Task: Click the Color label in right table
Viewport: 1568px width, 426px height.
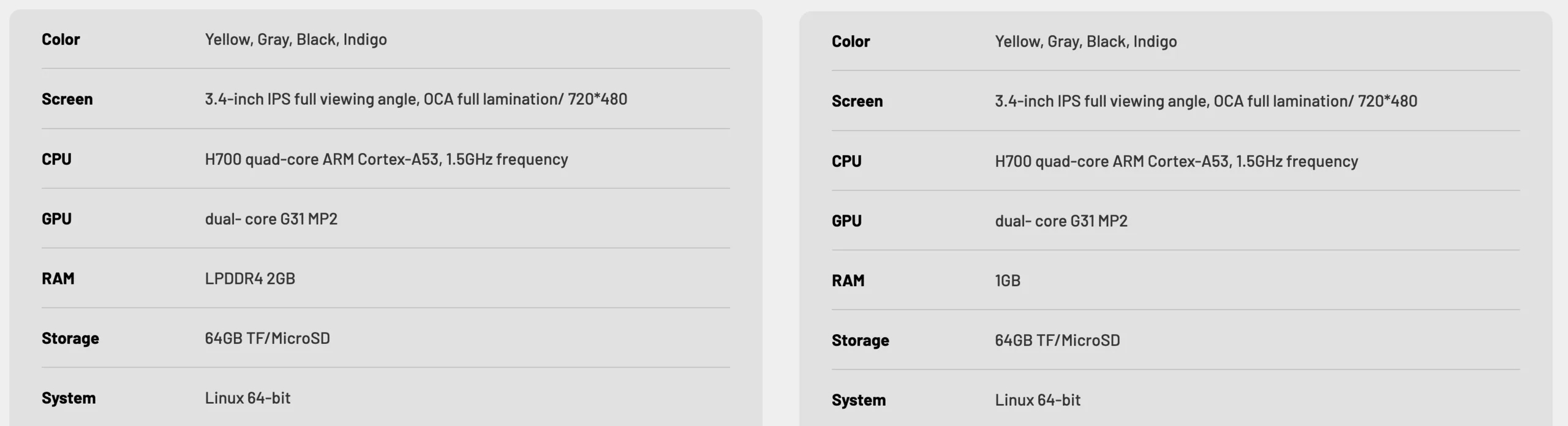Action: point(850,41)
